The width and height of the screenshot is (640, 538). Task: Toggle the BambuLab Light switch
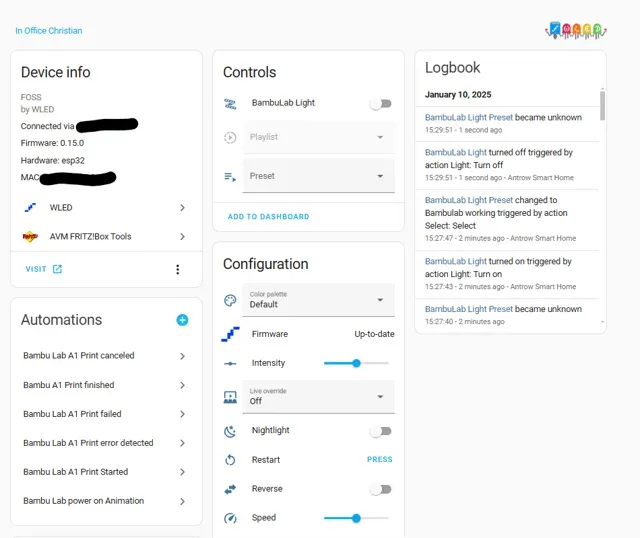[x=381, y=104]
